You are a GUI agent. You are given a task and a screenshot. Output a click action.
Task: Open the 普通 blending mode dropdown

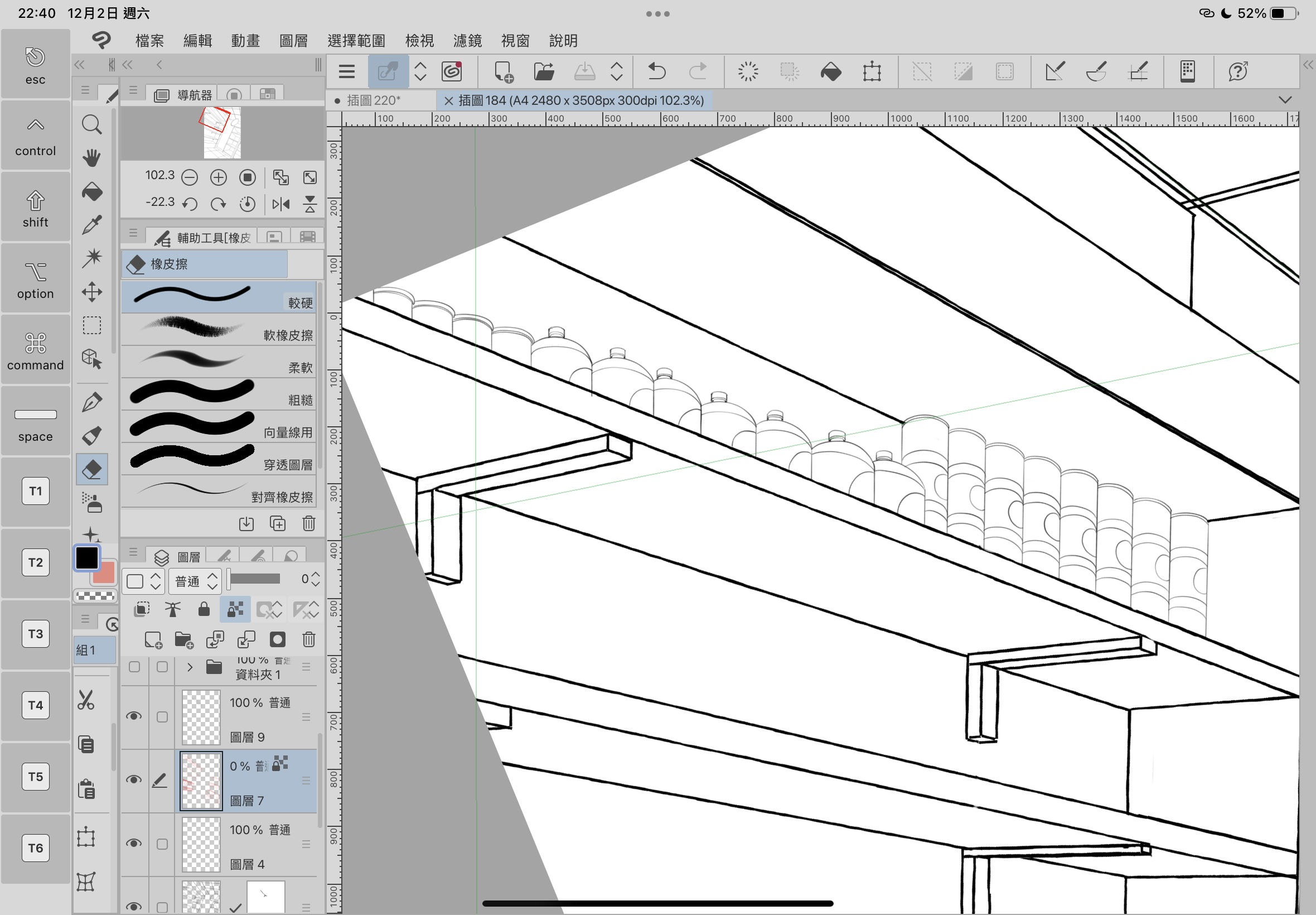[195, 581]
